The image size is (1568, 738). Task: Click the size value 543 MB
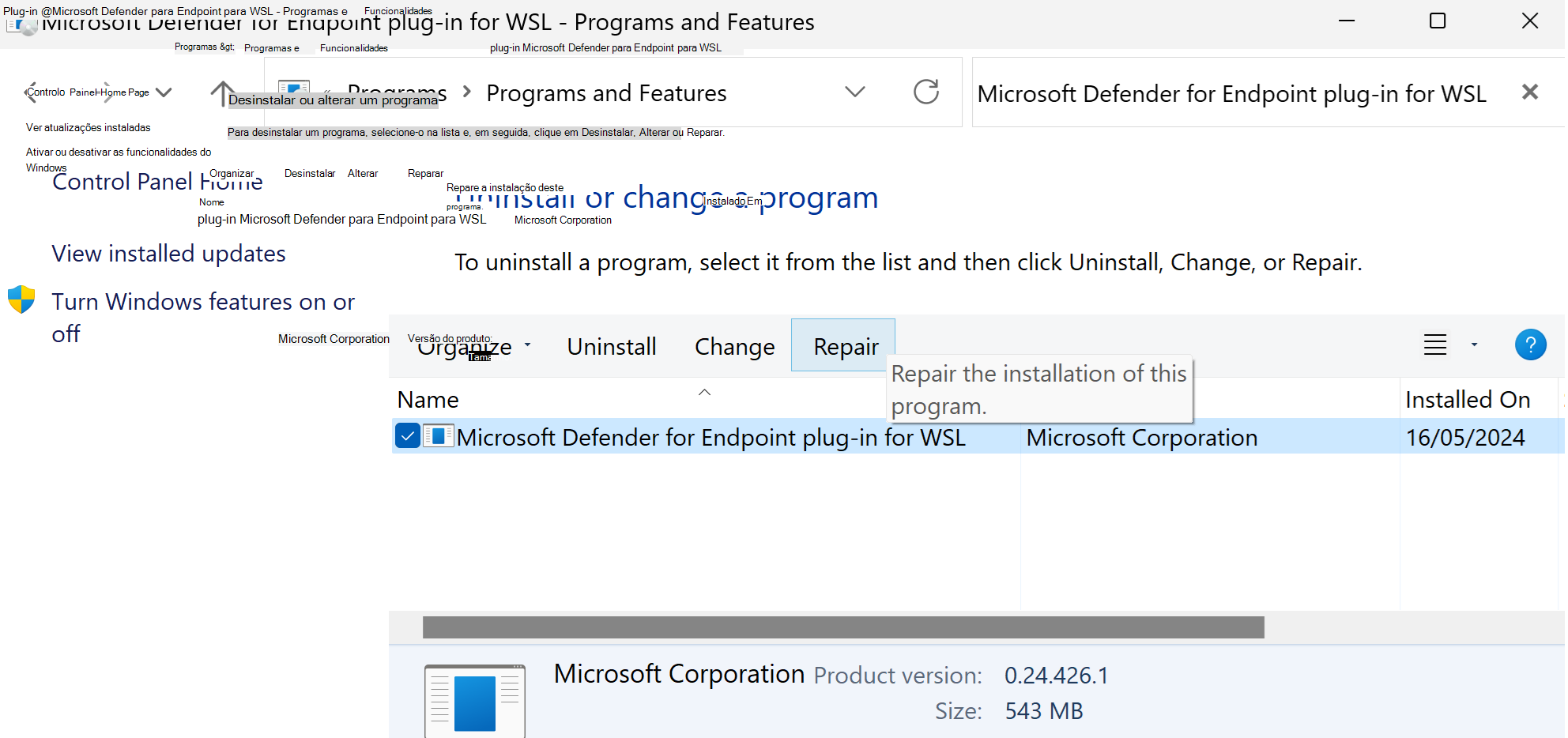(1044, 711)
